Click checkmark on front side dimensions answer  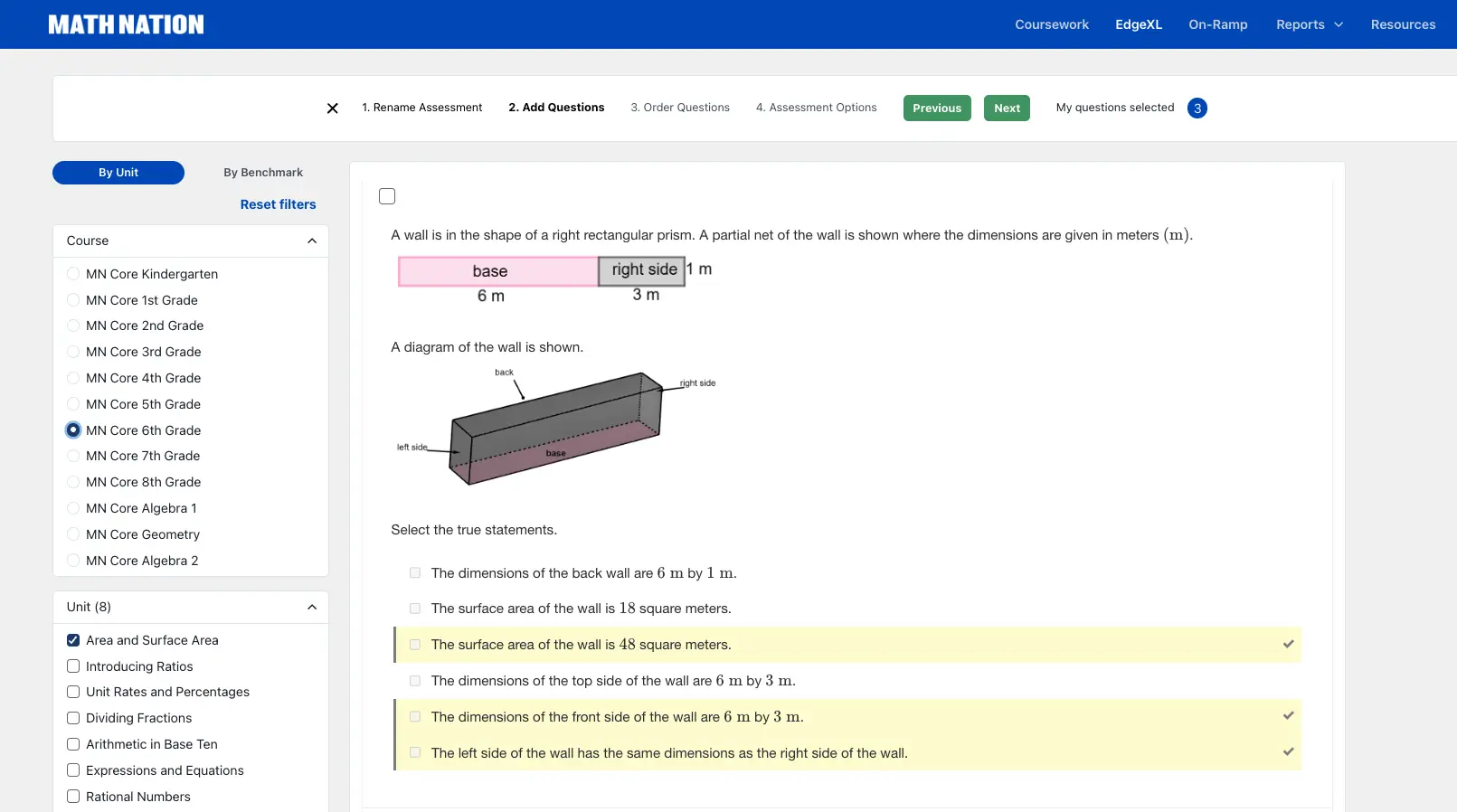click(x=1288, y=716)
